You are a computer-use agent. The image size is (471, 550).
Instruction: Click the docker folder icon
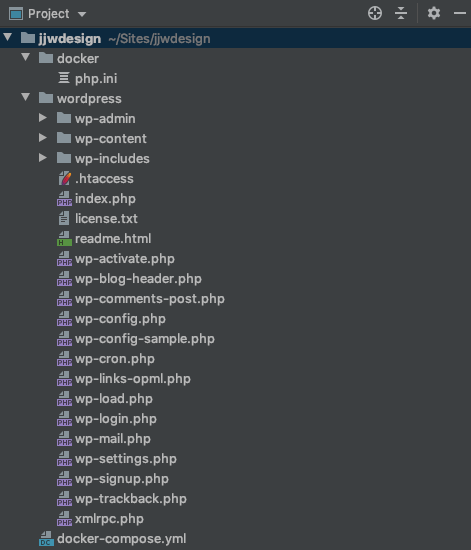point(46,58)
